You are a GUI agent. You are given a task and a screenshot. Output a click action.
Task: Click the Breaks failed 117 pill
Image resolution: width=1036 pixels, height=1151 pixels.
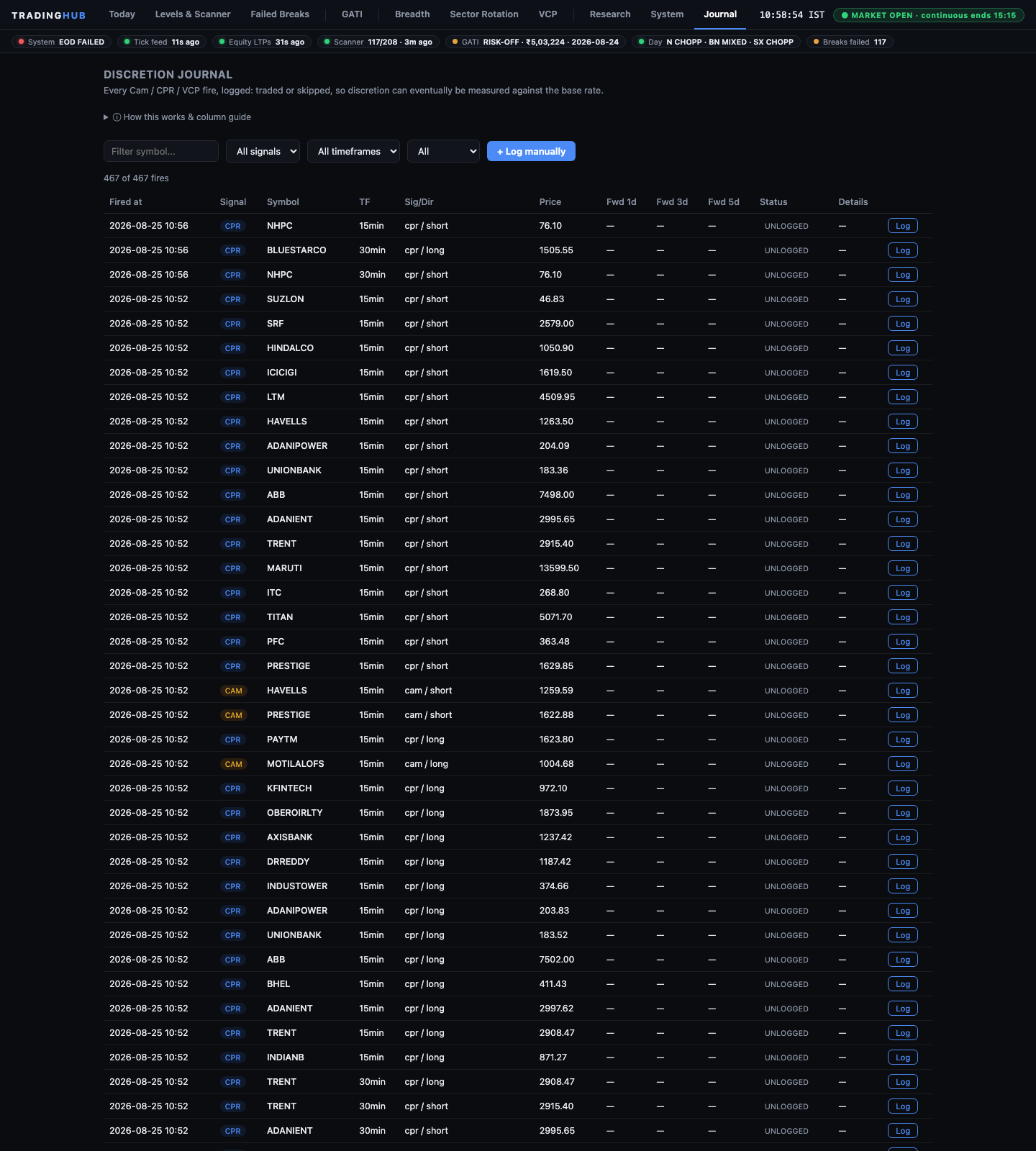850,42
